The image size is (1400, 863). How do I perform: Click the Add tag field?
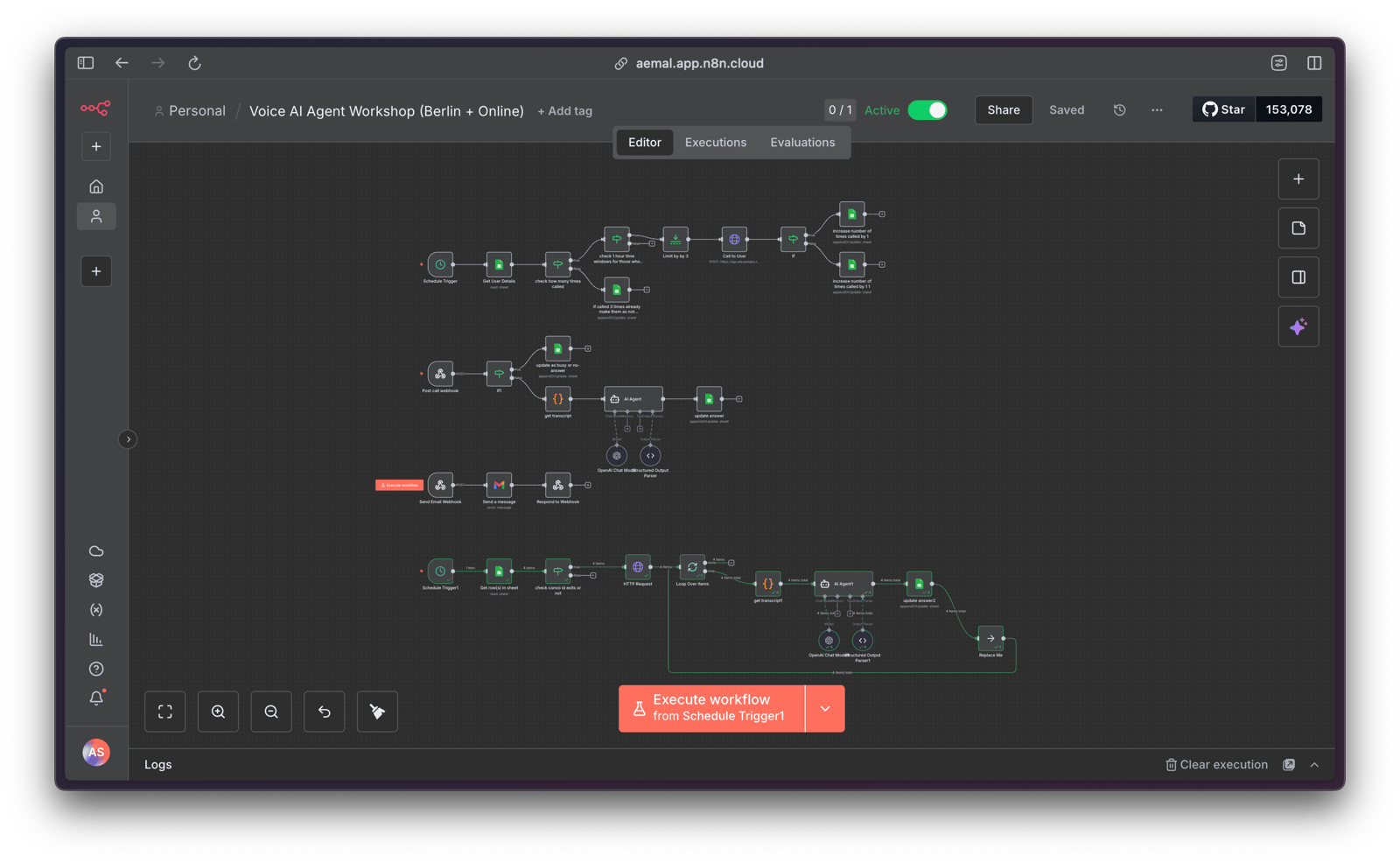coord(564,111)
